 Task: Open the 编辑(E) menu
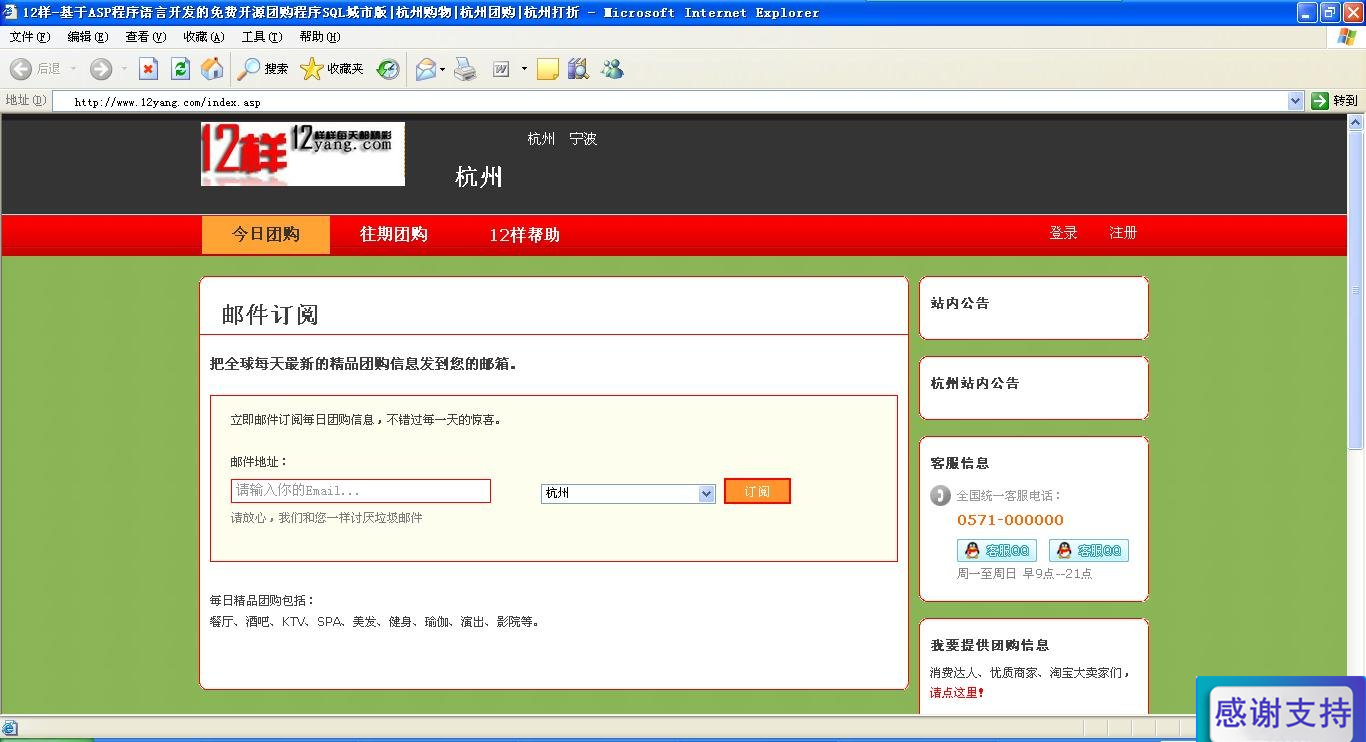[x=87, y=37]
